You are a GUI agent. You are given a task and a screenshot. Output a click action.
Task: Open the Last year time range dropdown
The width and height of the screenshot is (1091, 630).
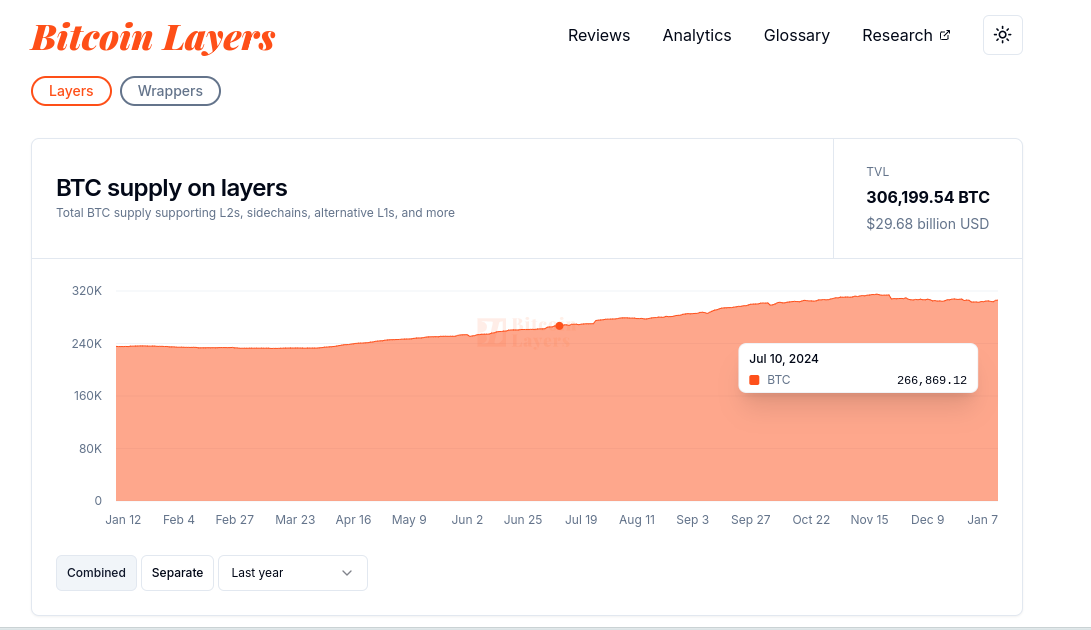tap(292, 572)
